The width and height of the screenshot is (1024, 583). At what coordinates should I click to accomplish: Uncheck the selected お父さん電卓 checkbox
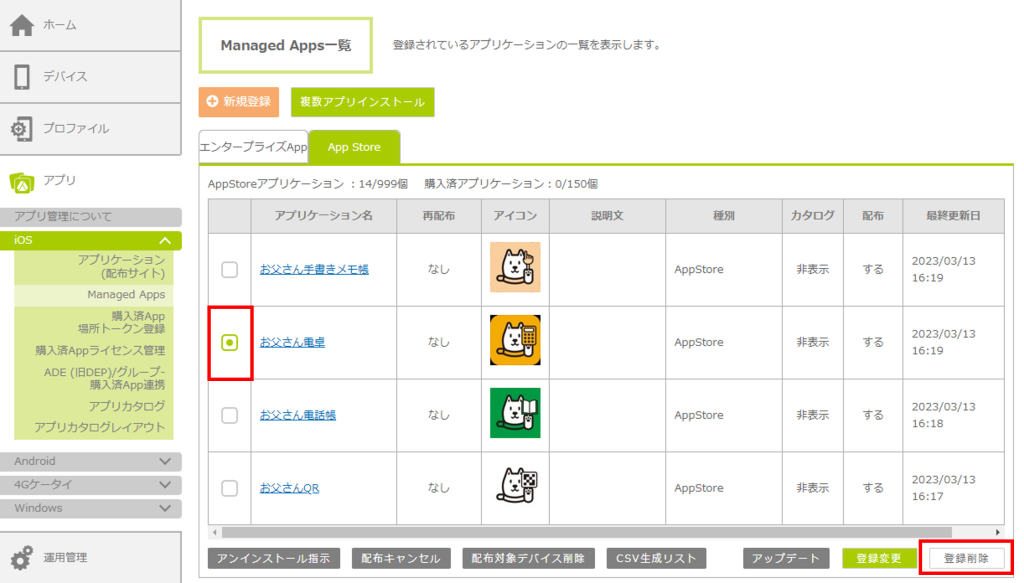click(x=230, y=343)
